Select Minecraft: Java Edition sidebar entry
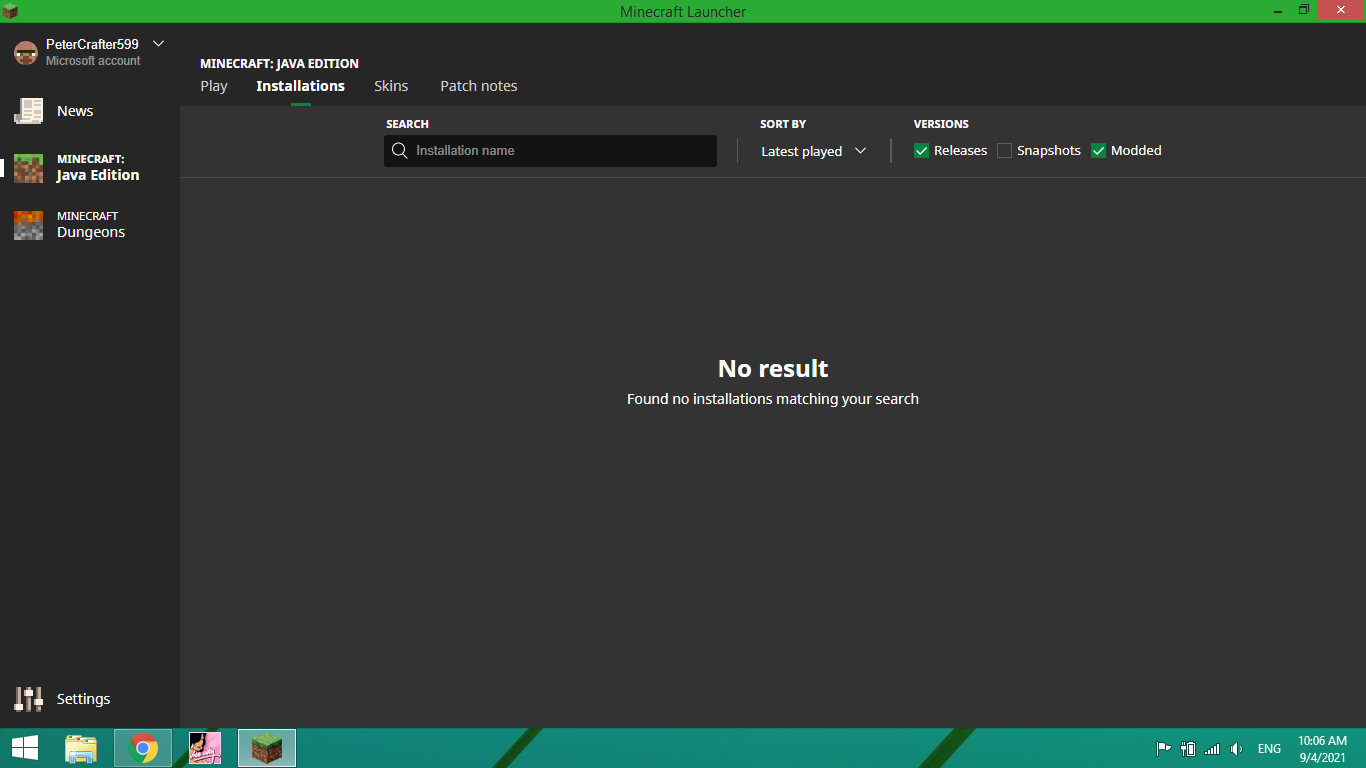 [90, 168]
